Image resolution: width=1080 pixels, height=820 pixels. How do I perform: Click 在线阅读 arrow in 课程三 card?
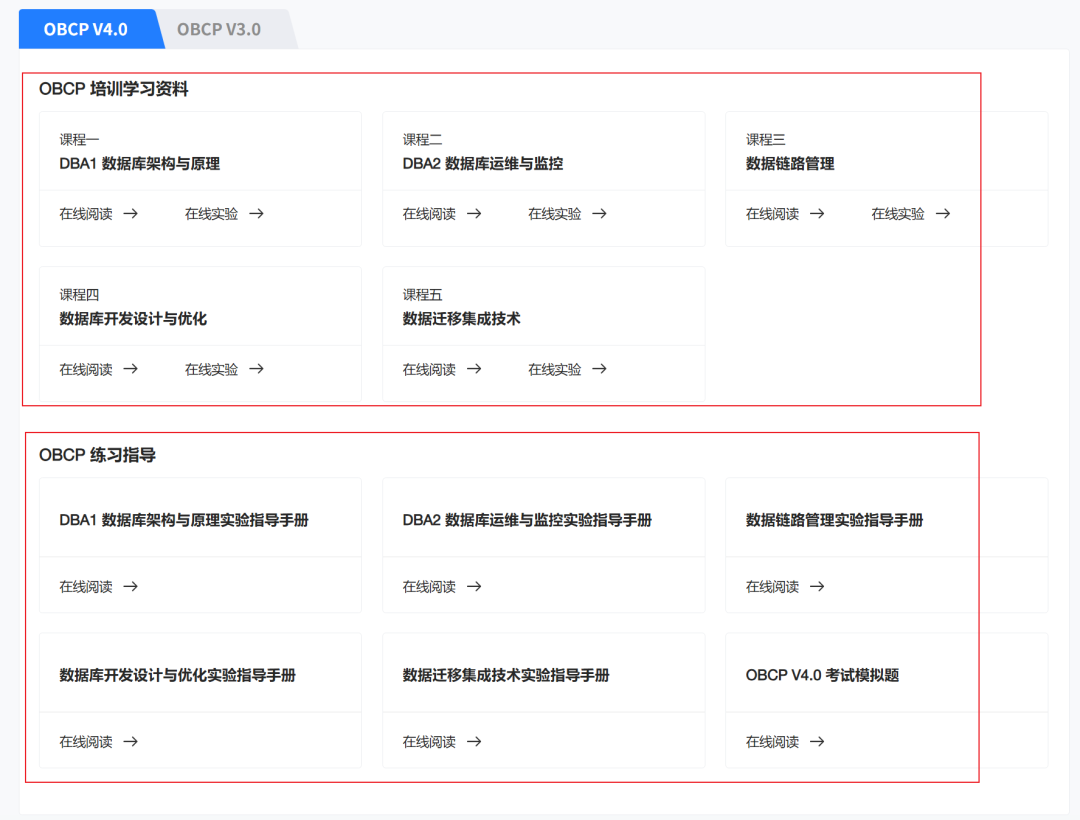click(817, 214)
